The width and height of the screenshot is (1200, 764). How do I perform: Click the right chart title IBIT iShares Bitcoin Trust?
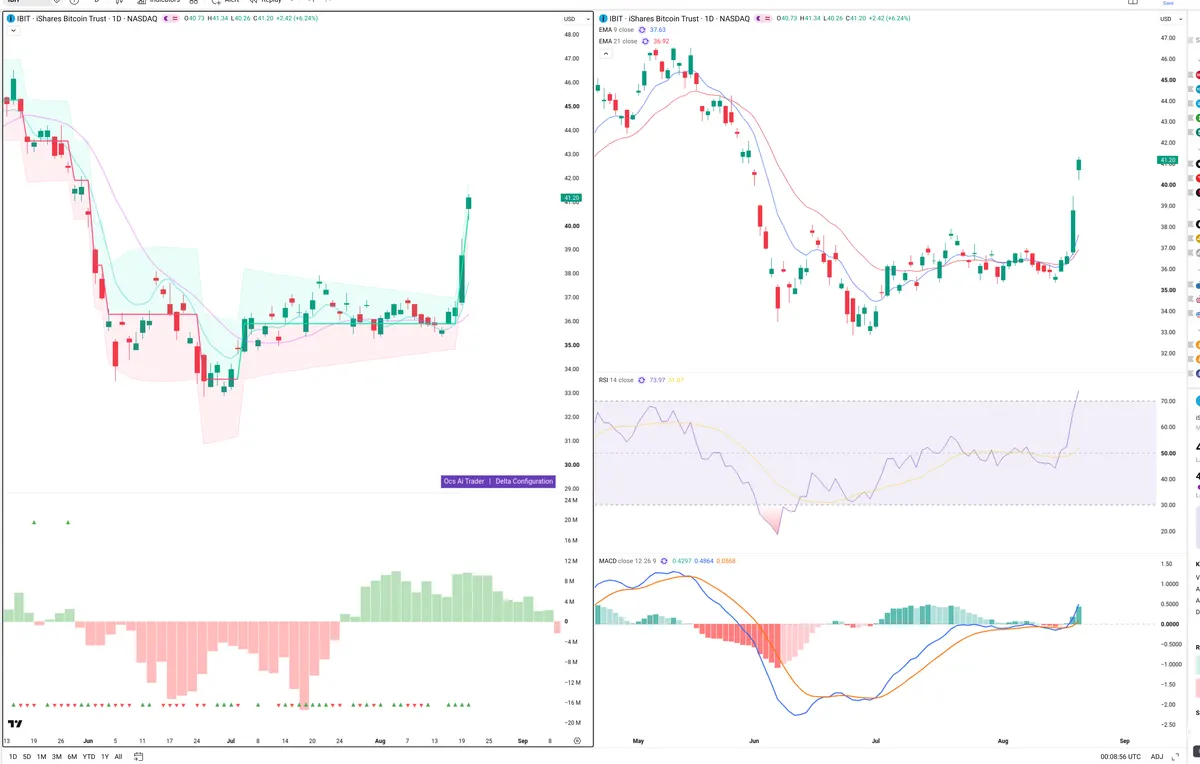[x=656, y=19]
